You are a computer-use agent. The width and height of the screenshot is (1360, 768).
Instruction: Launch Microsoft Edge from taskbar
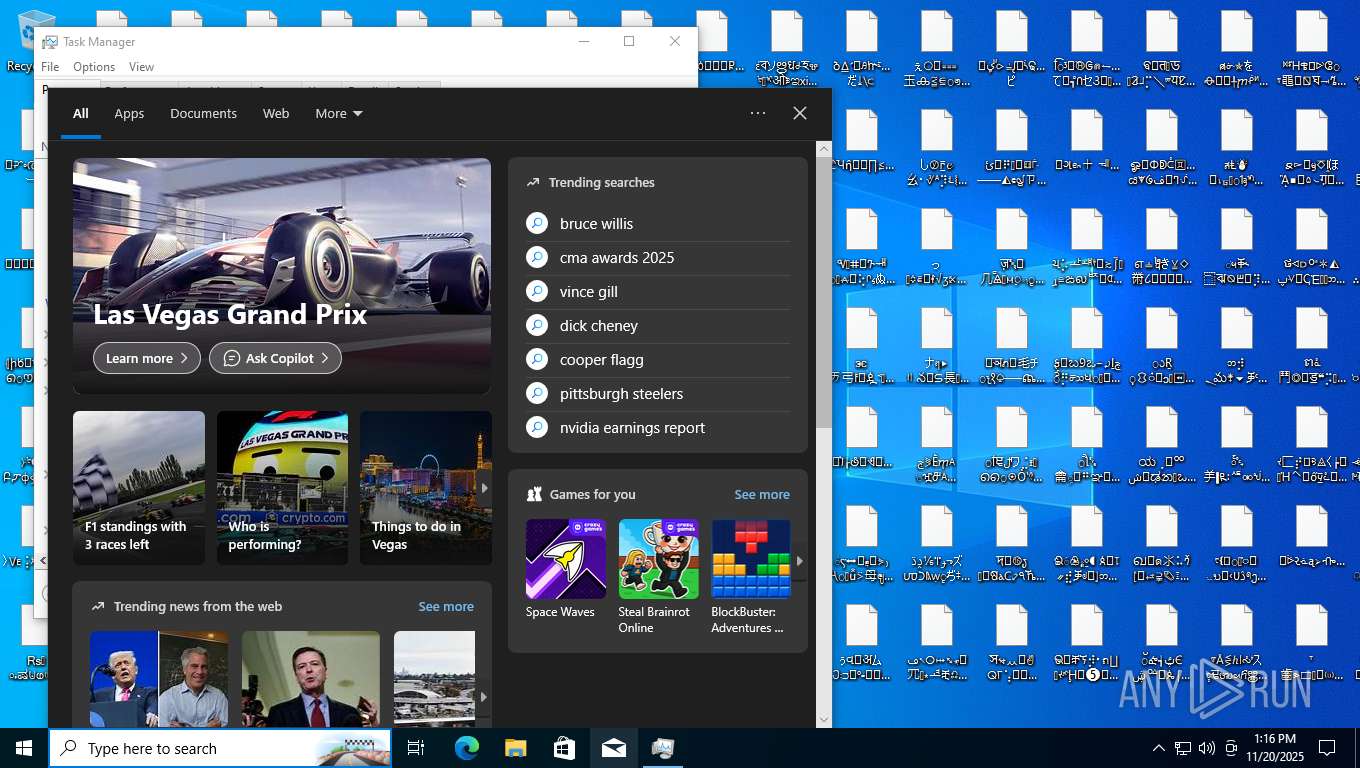[466, 748]
